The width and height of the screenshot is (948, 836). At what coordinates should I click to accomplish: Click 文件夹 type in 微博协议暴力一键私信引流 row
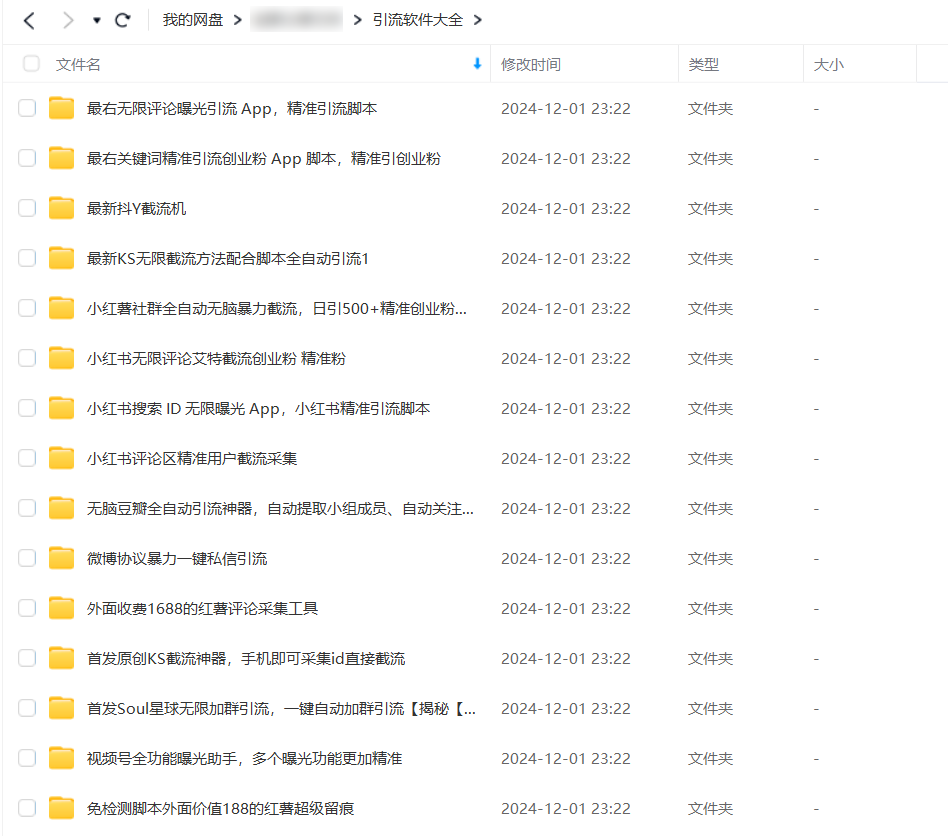(710, 559)
